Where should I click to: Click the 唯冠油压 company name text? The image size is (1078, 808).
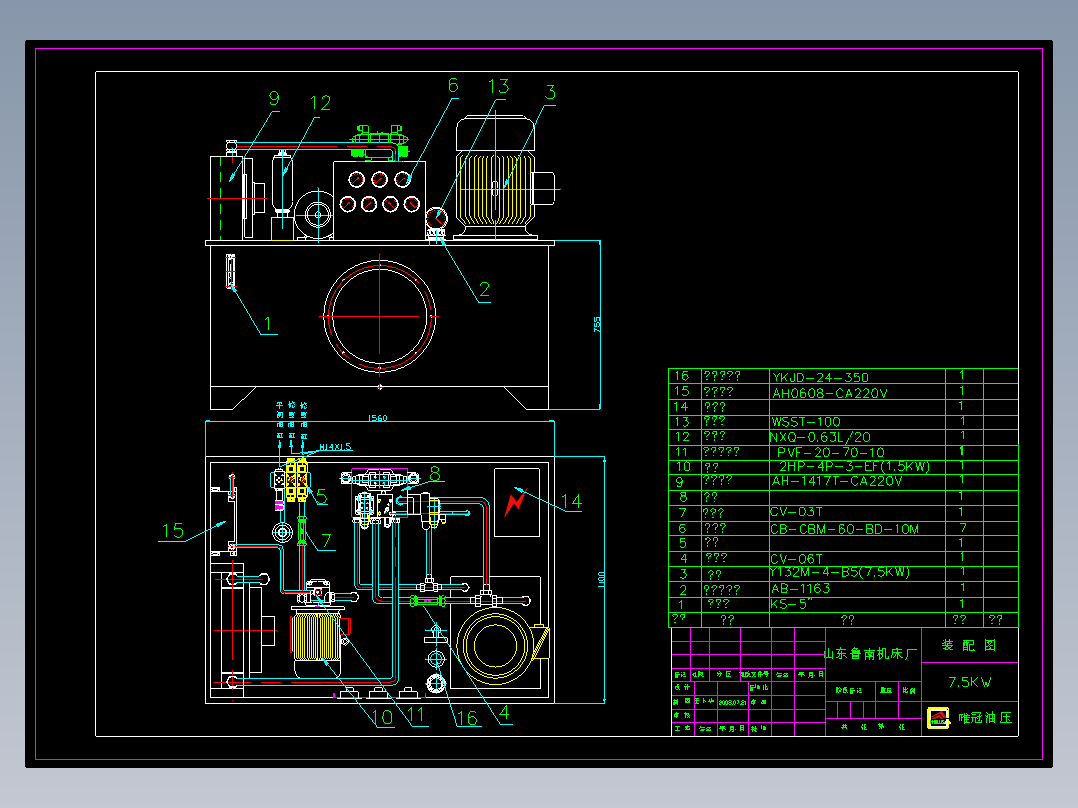pos(985,718)
